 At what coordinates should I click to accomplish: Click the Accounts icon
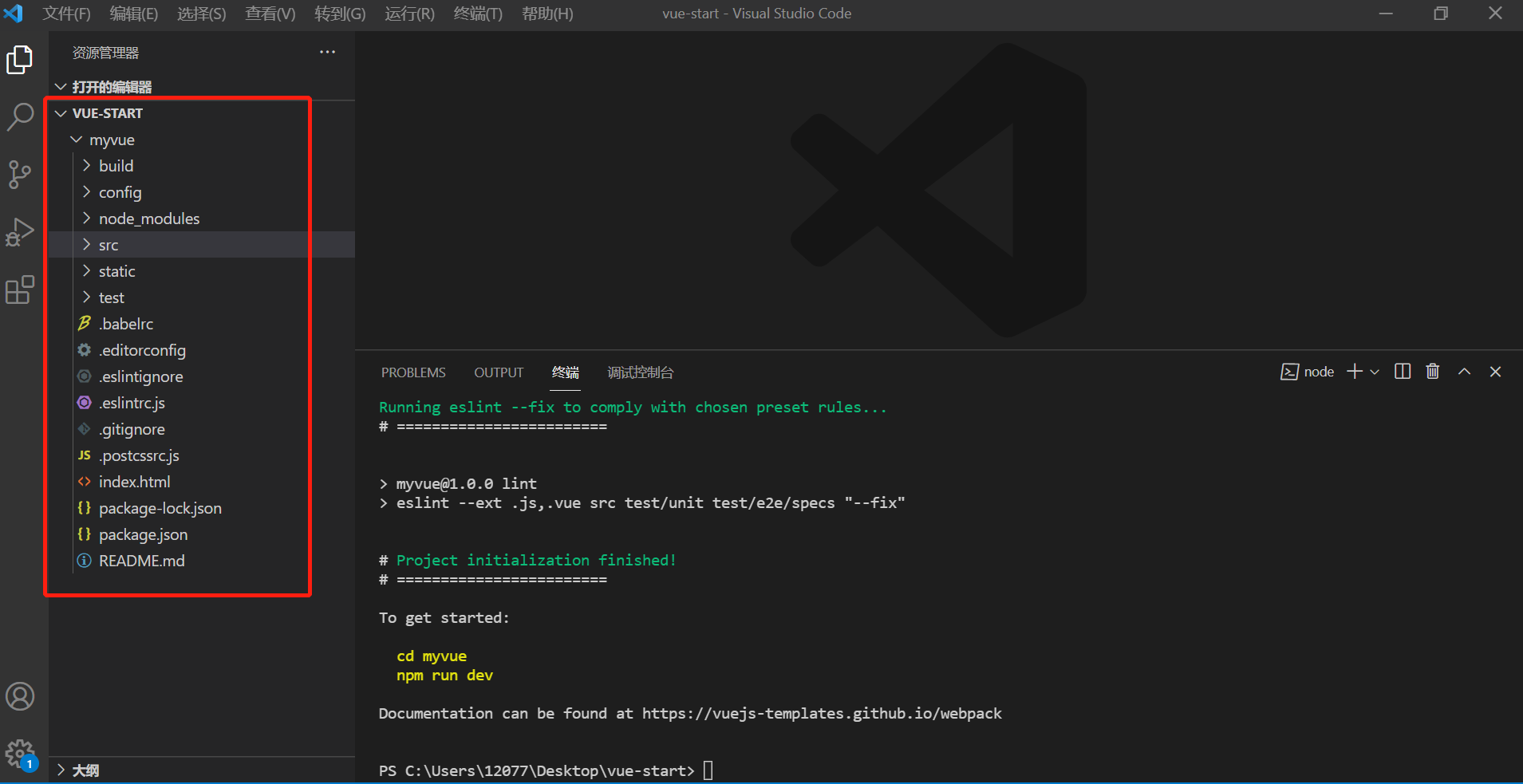click(20, 695)
